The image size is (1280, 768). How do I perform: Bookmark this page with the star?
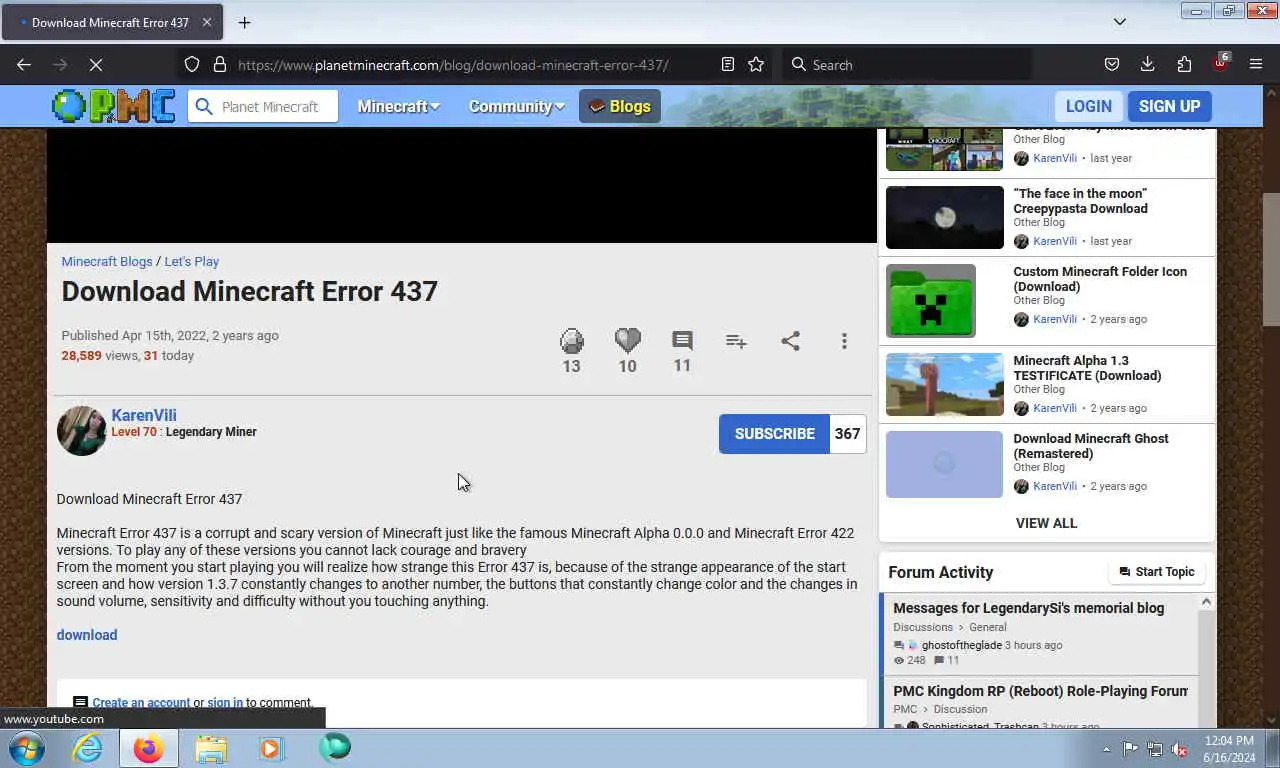tap(756, 64)
